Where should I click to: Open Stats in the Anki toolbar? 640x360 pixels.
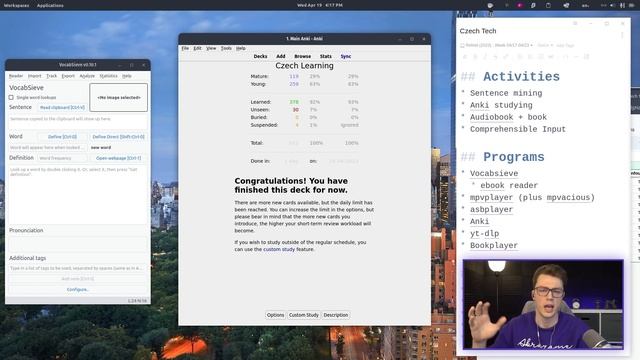(x=326, y=56)
